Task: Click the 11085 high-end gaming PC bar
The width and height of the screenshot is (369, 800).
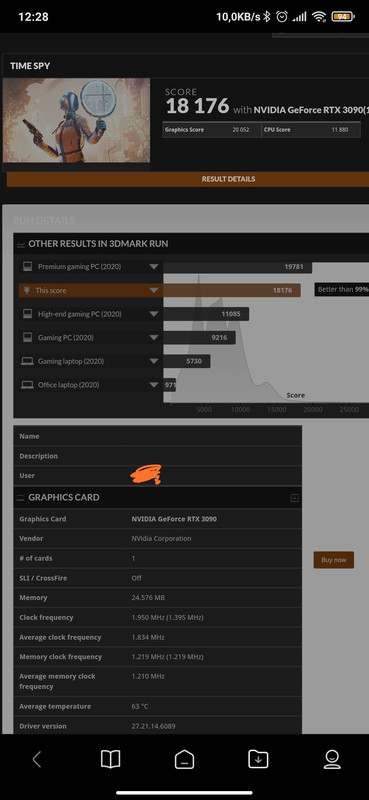Action: [206, 314]
